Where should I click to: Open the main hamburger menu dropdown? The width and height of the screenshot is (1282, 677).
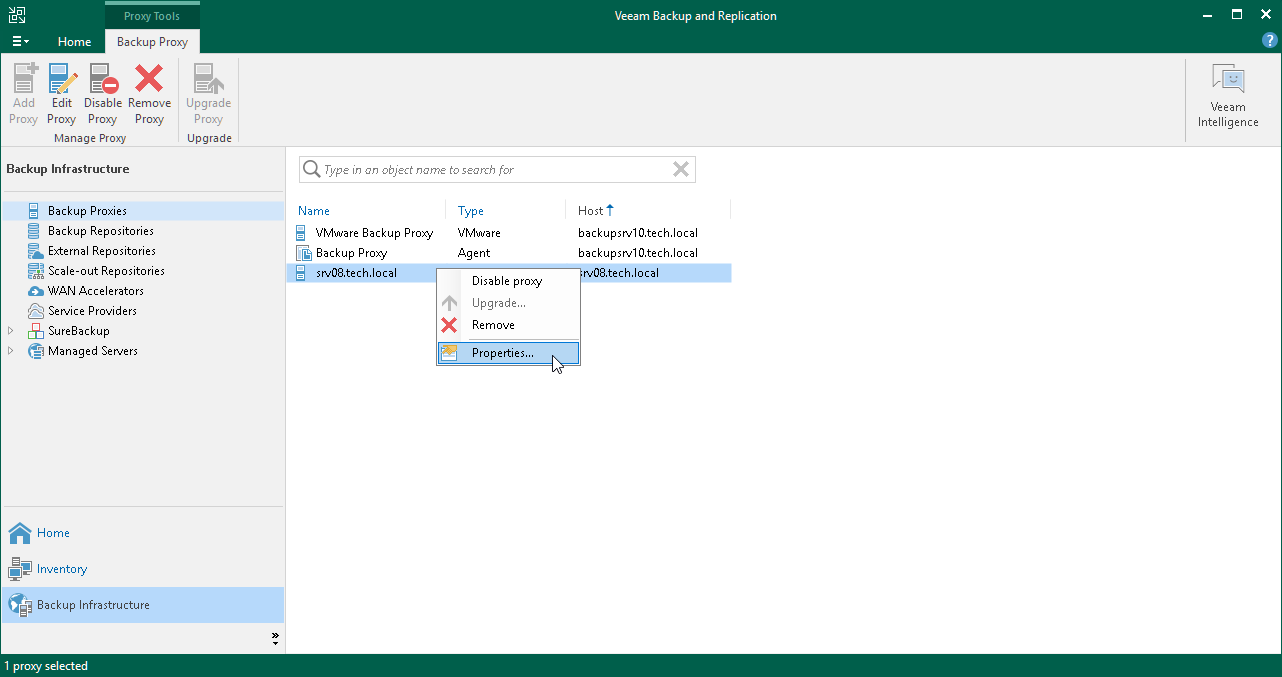click(20, 42)
